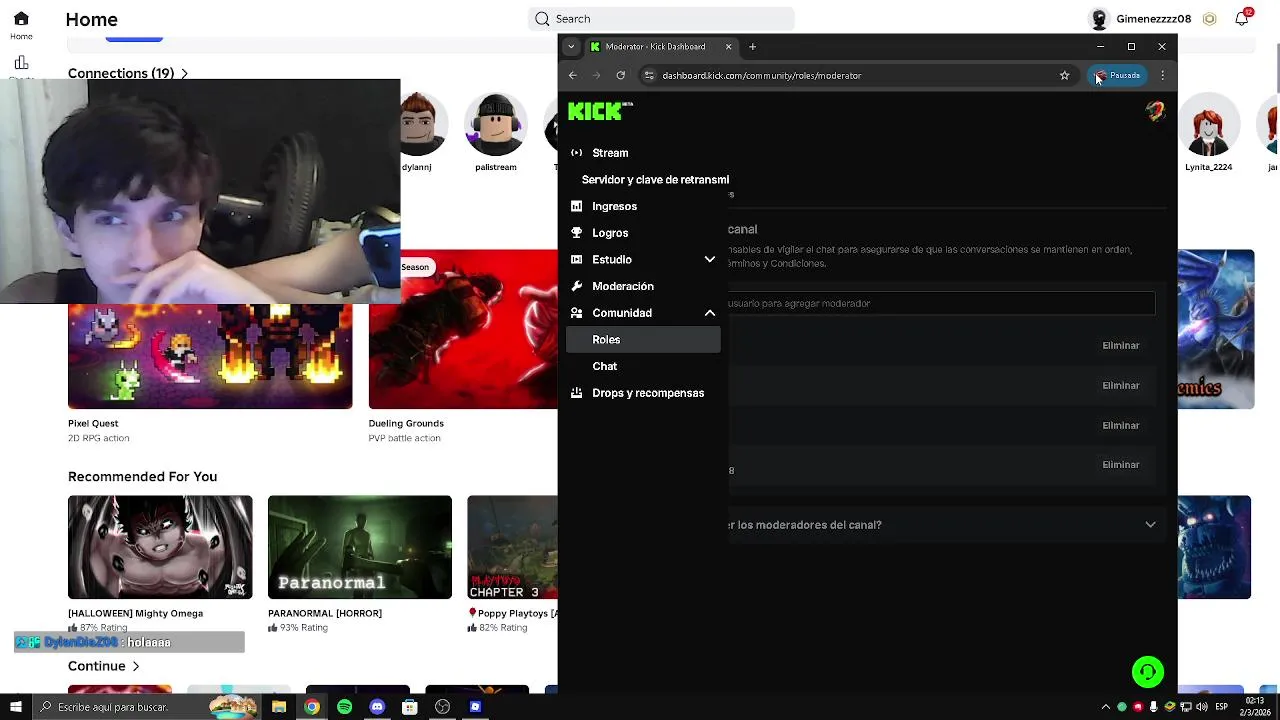
Task: Open Drops y recompensas
Action: coord(648,393)
